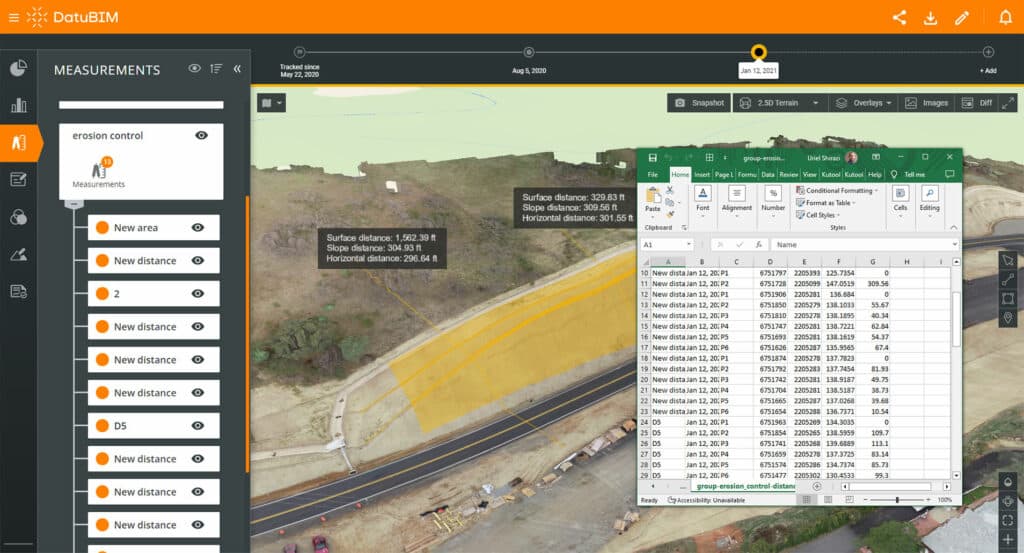Screen dimensions: 1024x553
Task: Collapse the Measurements panel with double chevron
Action: [237, 69]
